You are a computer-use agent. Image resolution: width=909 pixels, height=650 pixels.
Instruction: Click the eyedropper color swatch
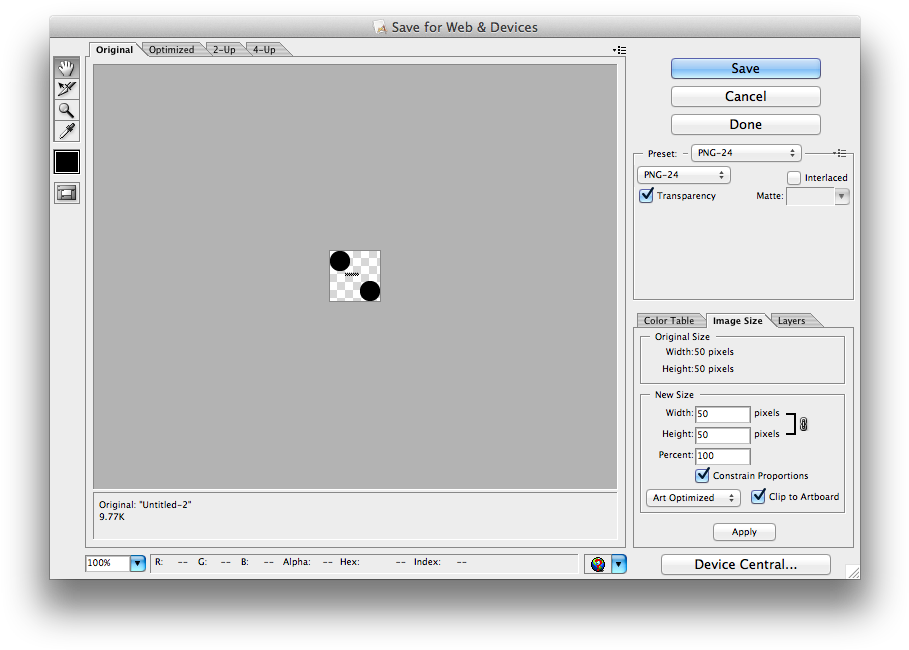click(x=66, y=161)
